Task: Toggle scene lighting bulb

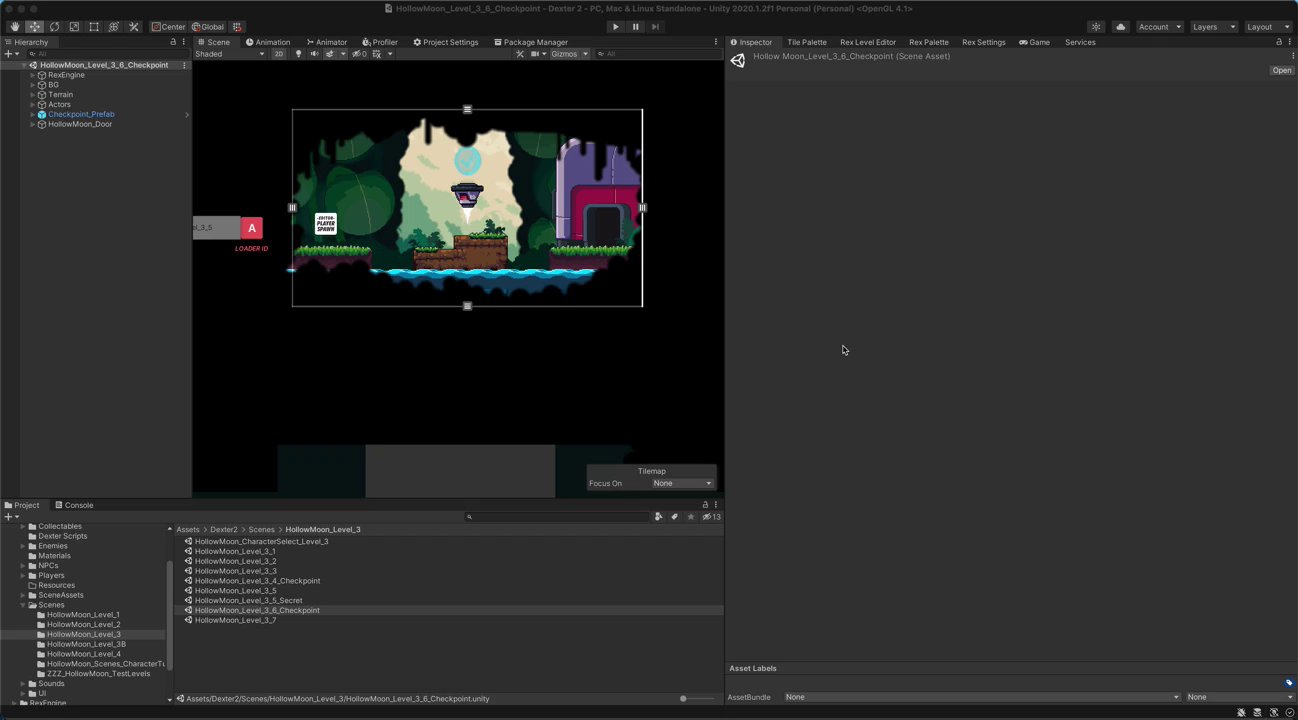Action: [298, 54]
